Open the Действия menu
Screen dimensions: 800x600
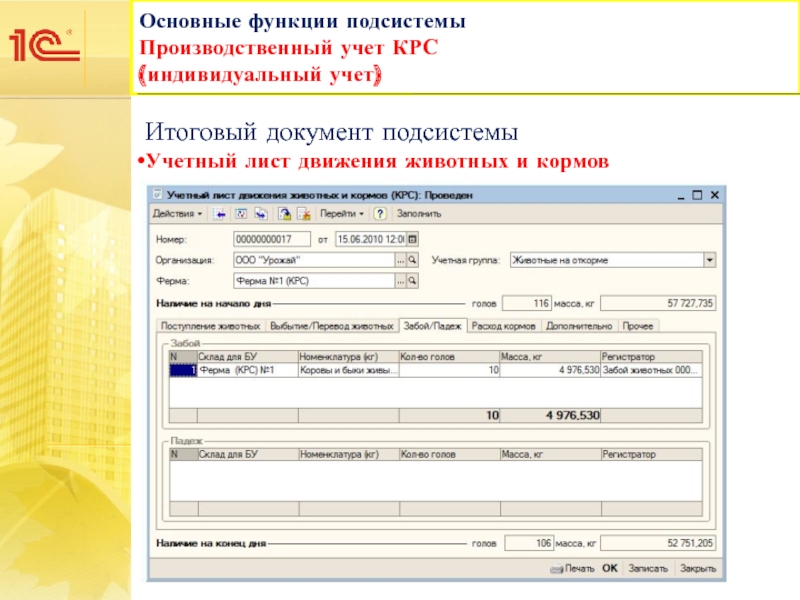point(176,214)
